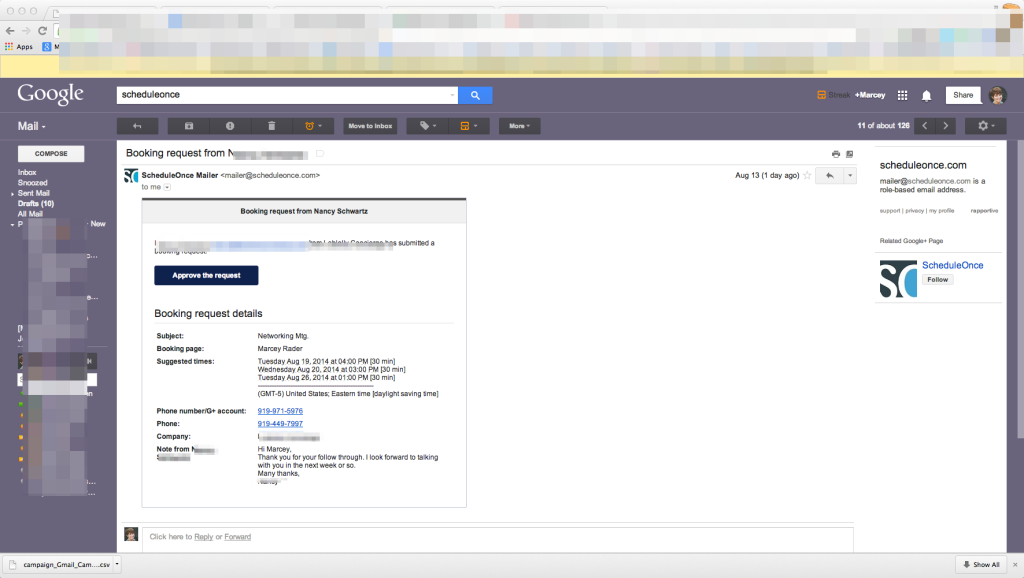Open the Mail switcher dropdown
Viewport: 1024px width, 578px height.
31,126
